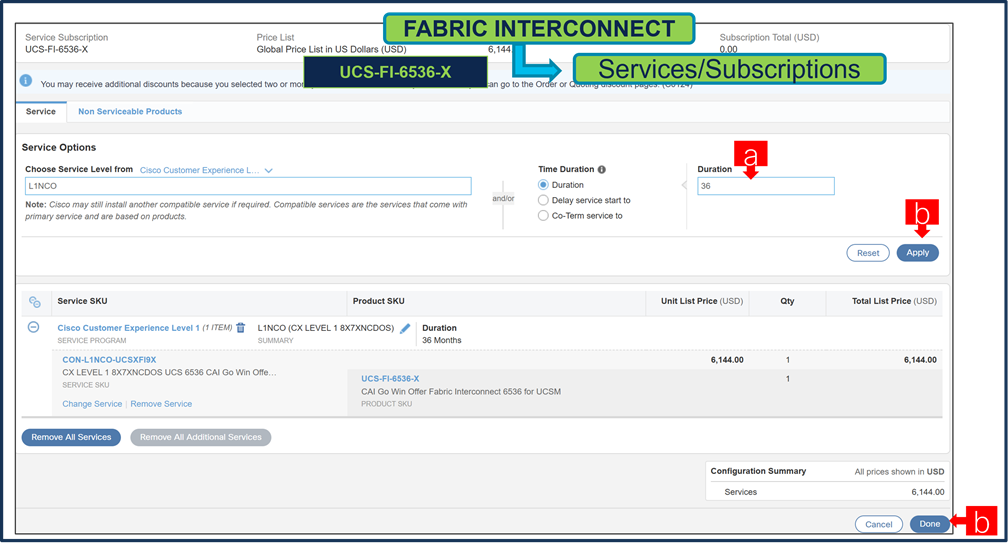Click the Remove Service link
The height and width of the screenshot is (556, 1008).
point(161,404)
